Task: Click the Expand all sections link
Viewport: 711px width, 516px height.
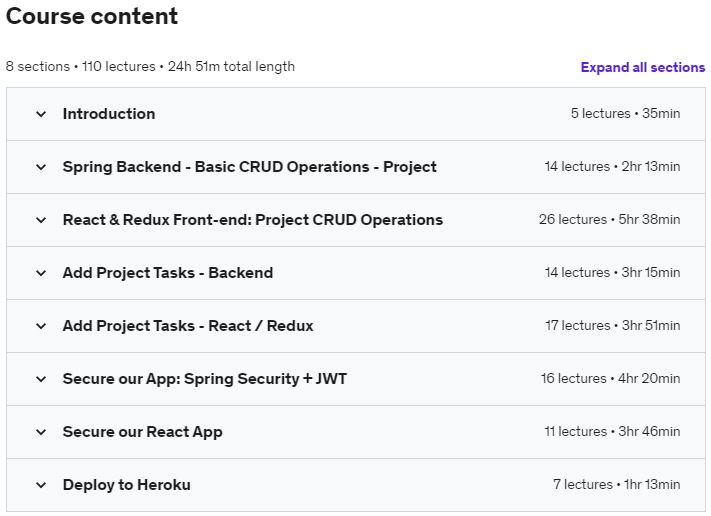Action: point(642,67)
